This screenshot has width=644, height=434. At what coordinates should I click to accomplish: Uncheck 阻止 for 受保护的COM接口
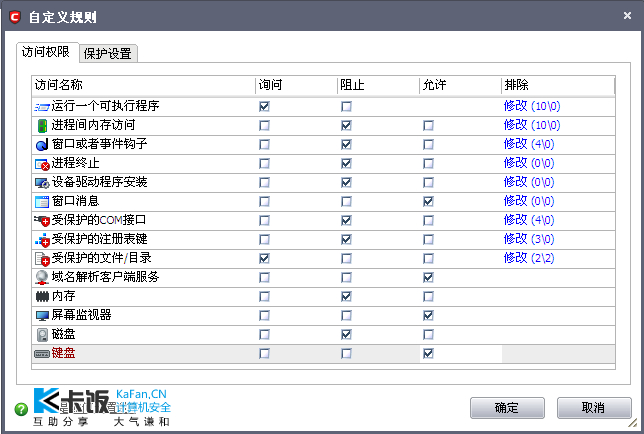(346, 220)
